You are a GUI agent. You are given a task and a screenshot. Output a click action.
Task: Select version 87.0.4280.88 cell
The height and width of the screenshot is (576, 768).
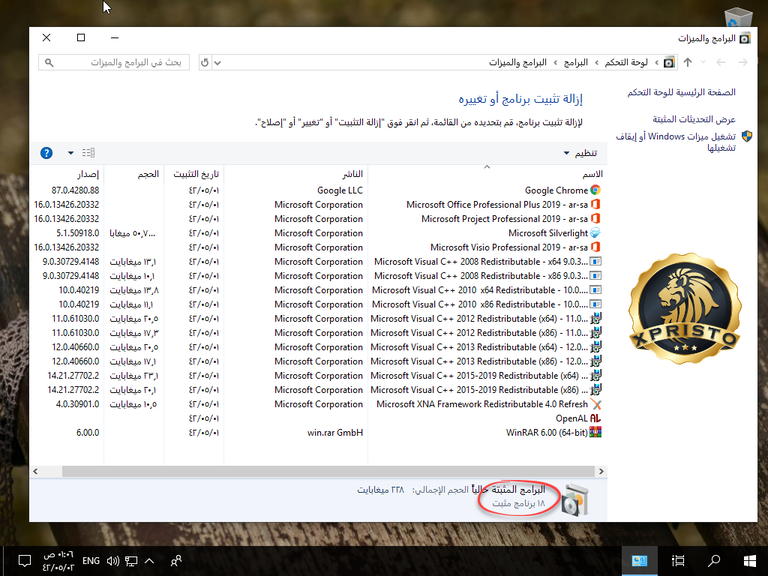click(x=75, y=190)
